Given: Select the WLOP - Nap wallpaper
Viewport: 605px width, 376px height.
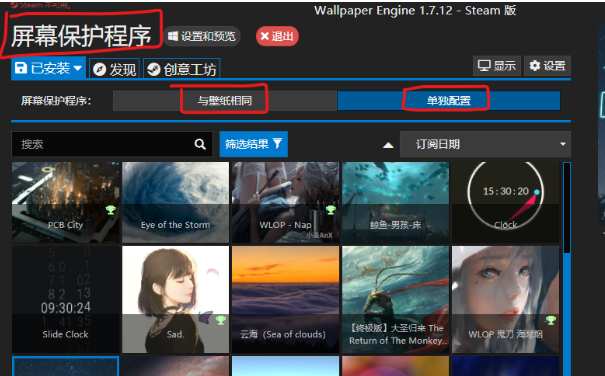Looking at the screenshot, I should click(286, 202).
